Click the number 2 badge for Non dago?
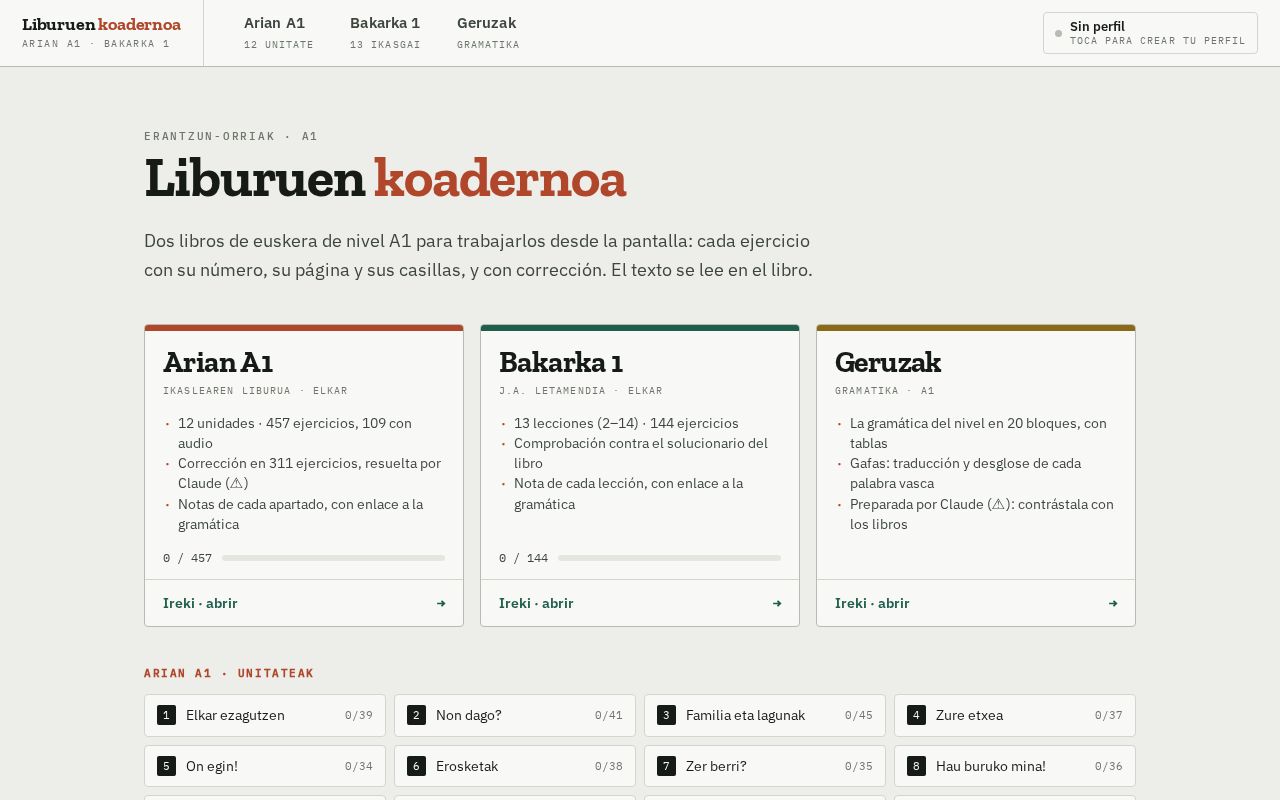The width and height of the screenshot is (1280, 800). coord(416,715)
